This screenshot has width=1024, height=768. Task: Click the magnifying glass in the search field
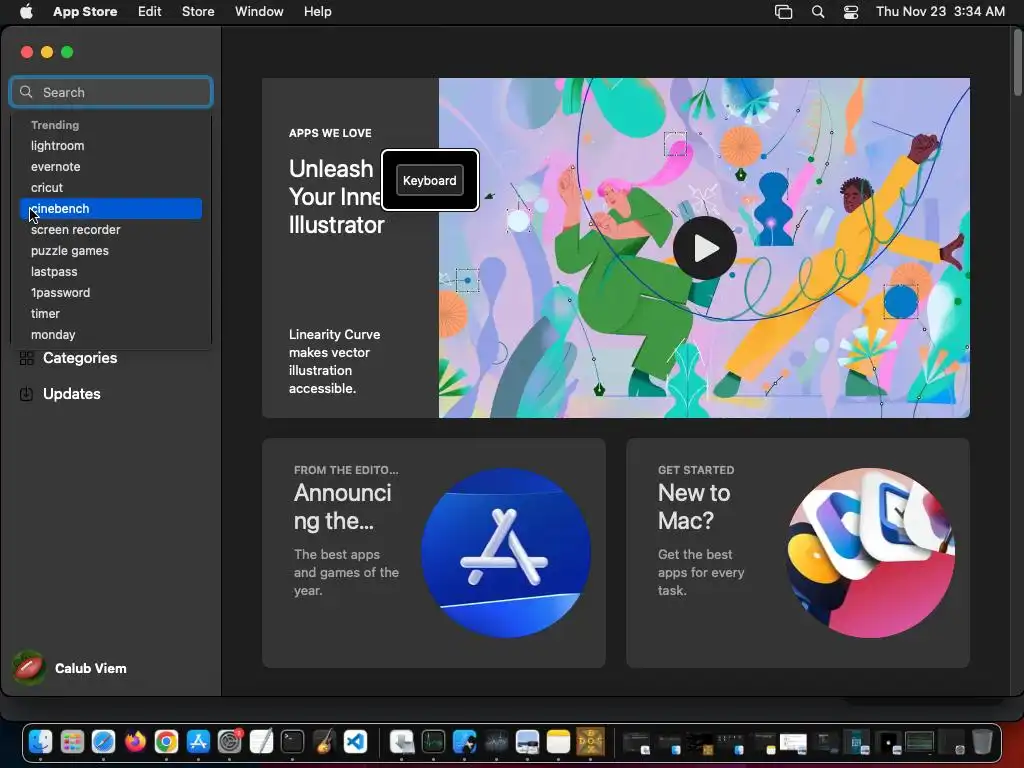(26, 92)
